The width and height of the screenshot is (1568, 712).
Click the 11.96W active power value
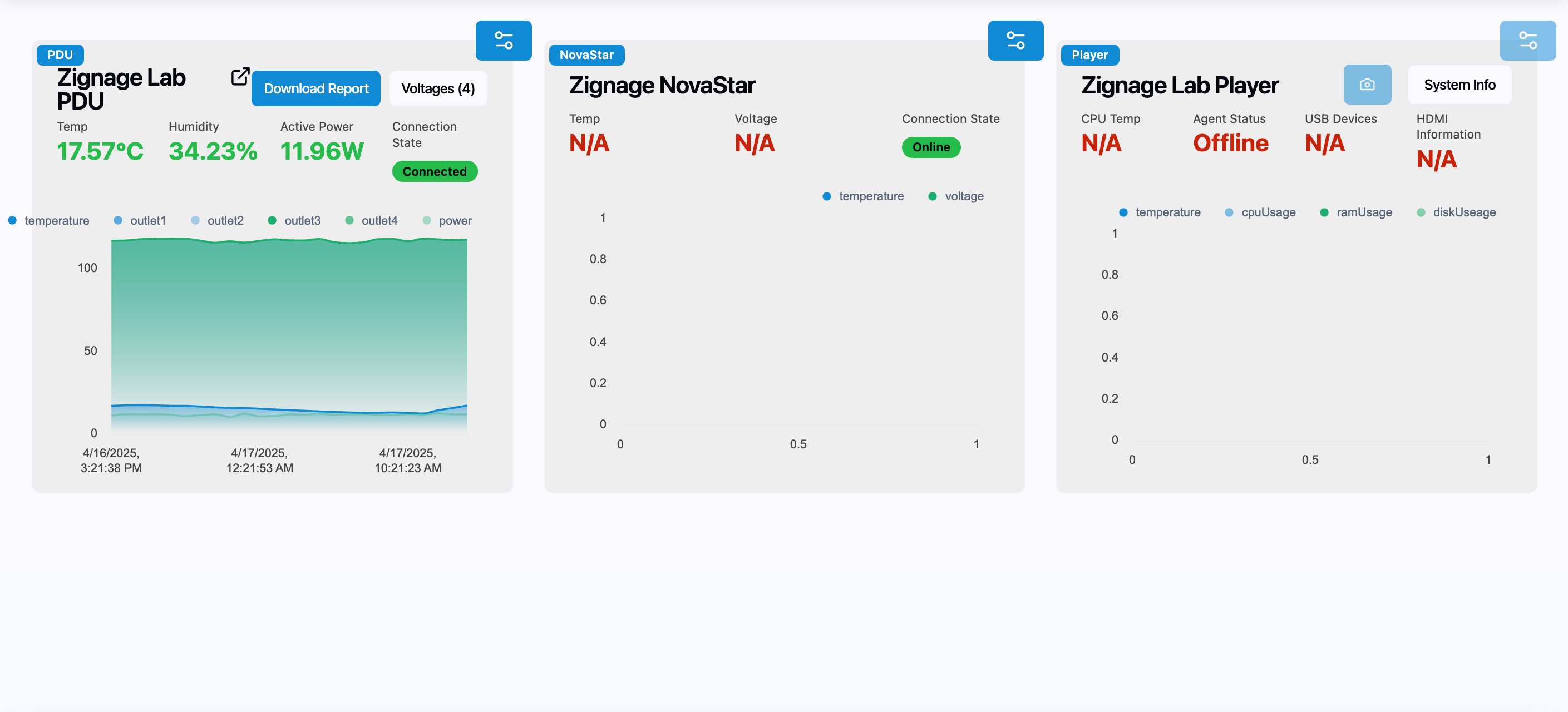point(322,151)
